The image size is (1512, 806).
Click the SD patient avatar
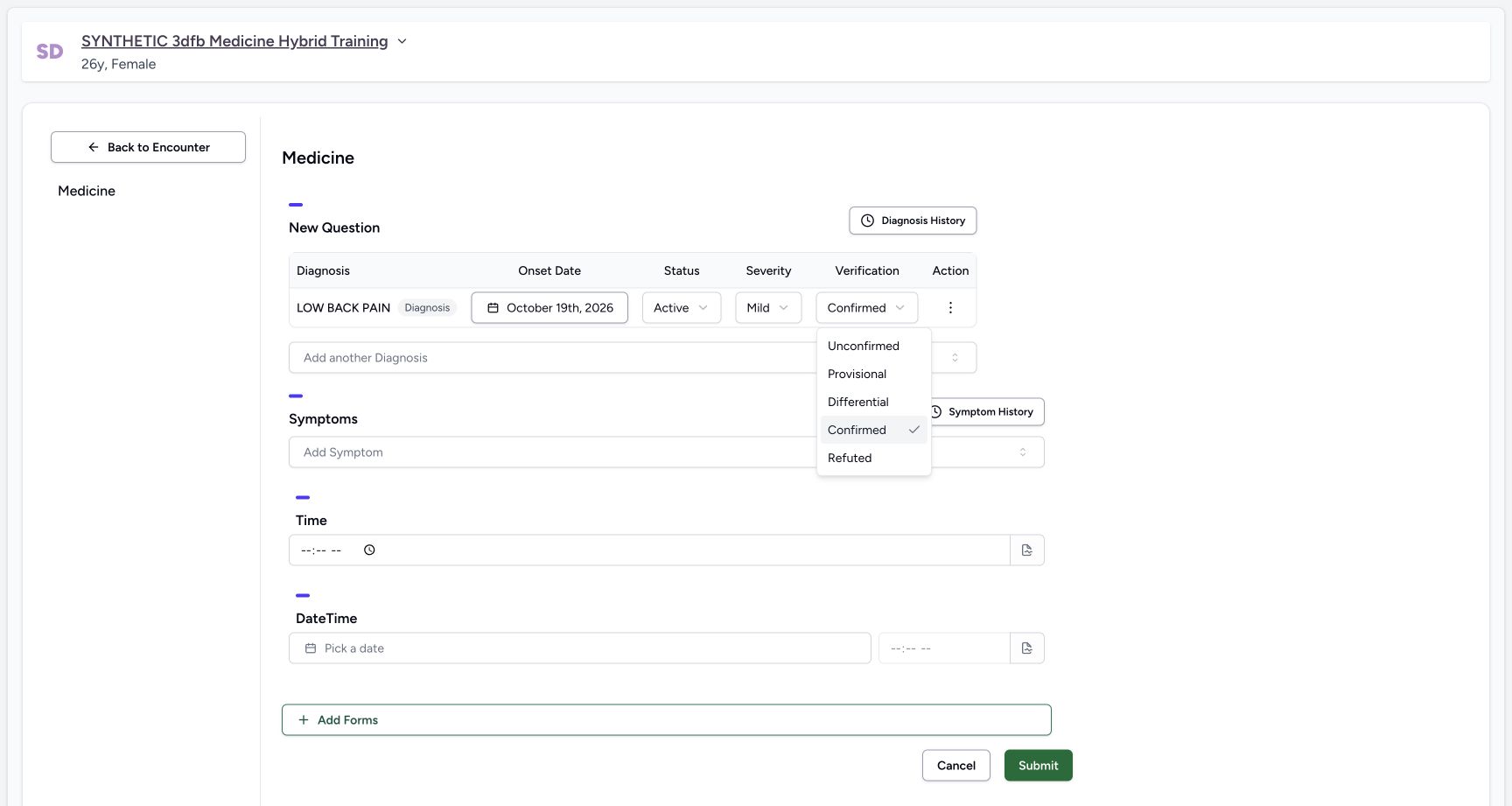click(50, 52)
